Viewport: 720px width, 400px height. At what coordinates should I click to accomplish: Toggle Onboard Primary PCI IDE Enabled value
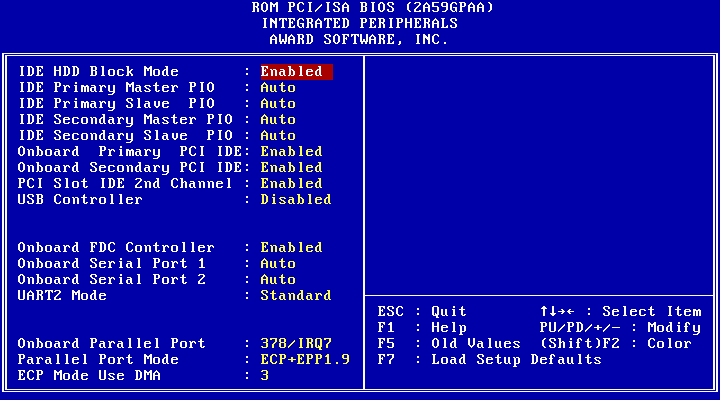pyautogui.click(x=292, y=152)
